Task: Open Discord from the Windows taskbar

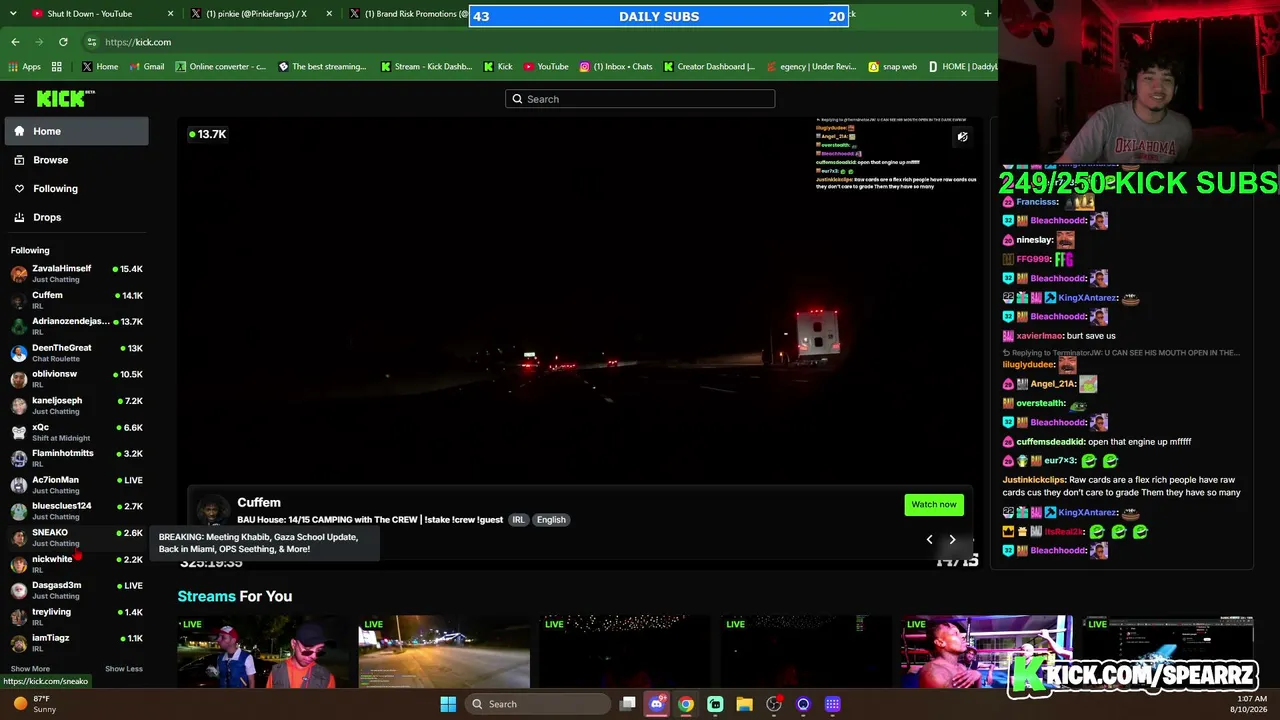Action: click(657, 704)
